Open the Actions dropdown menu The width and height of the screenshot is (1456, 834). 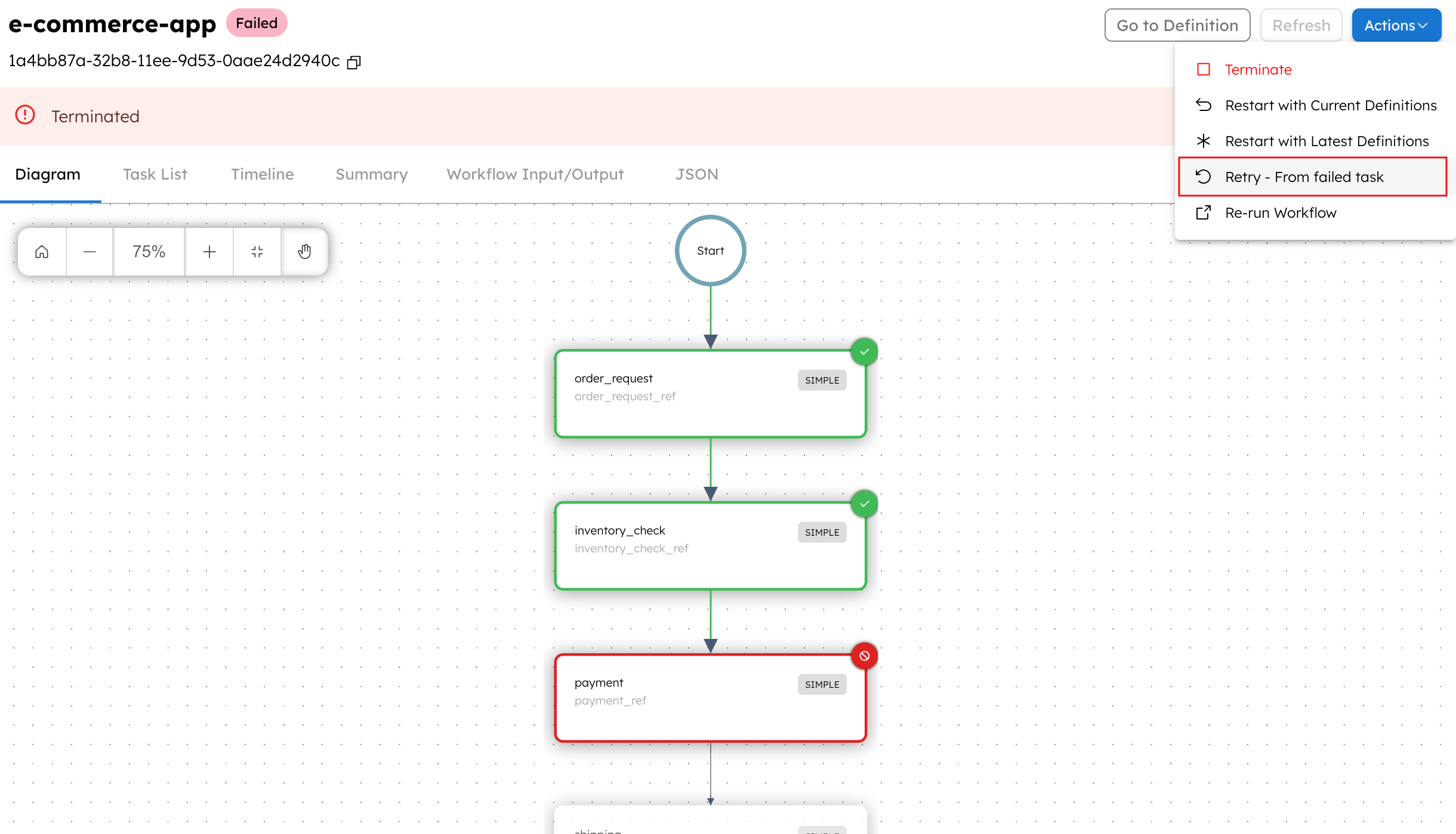click(x=1396, y=25)
